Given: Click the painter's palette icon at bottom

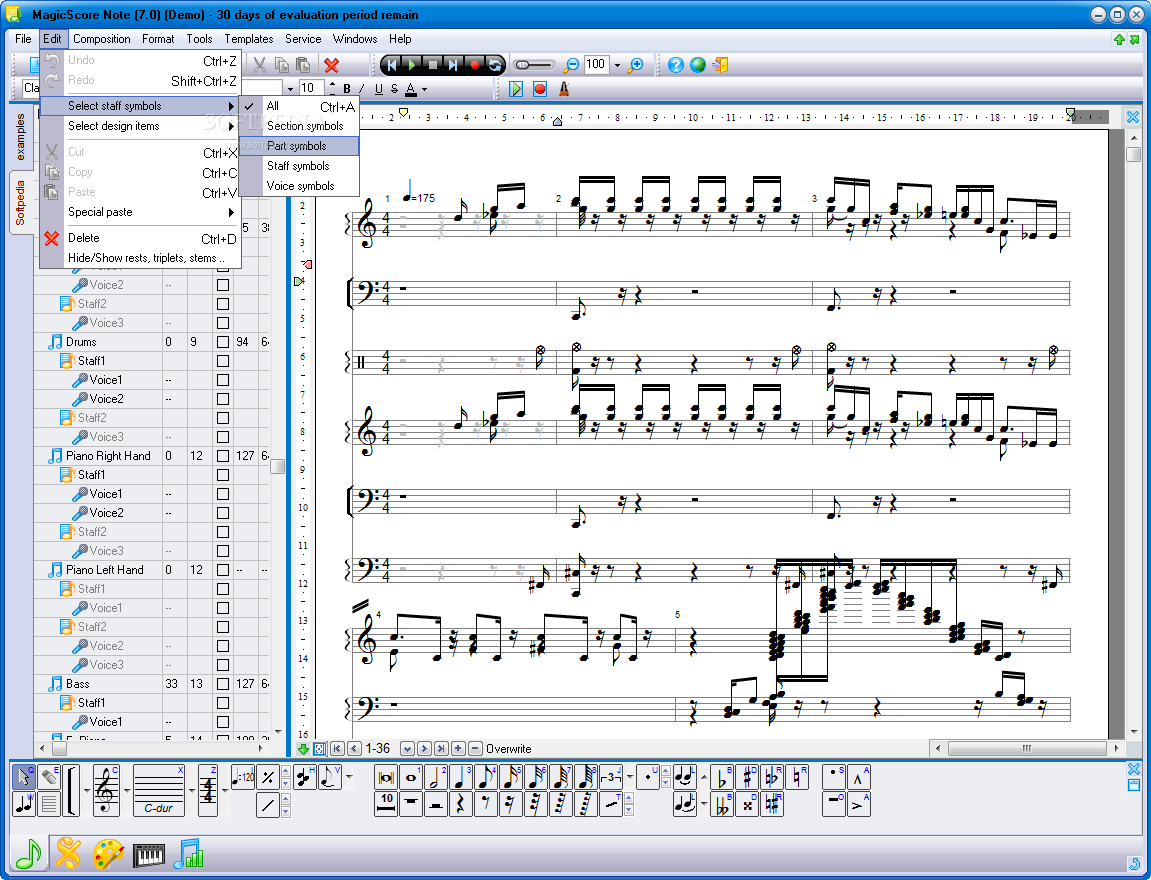Looking at the screenshot, I should 108,854.
